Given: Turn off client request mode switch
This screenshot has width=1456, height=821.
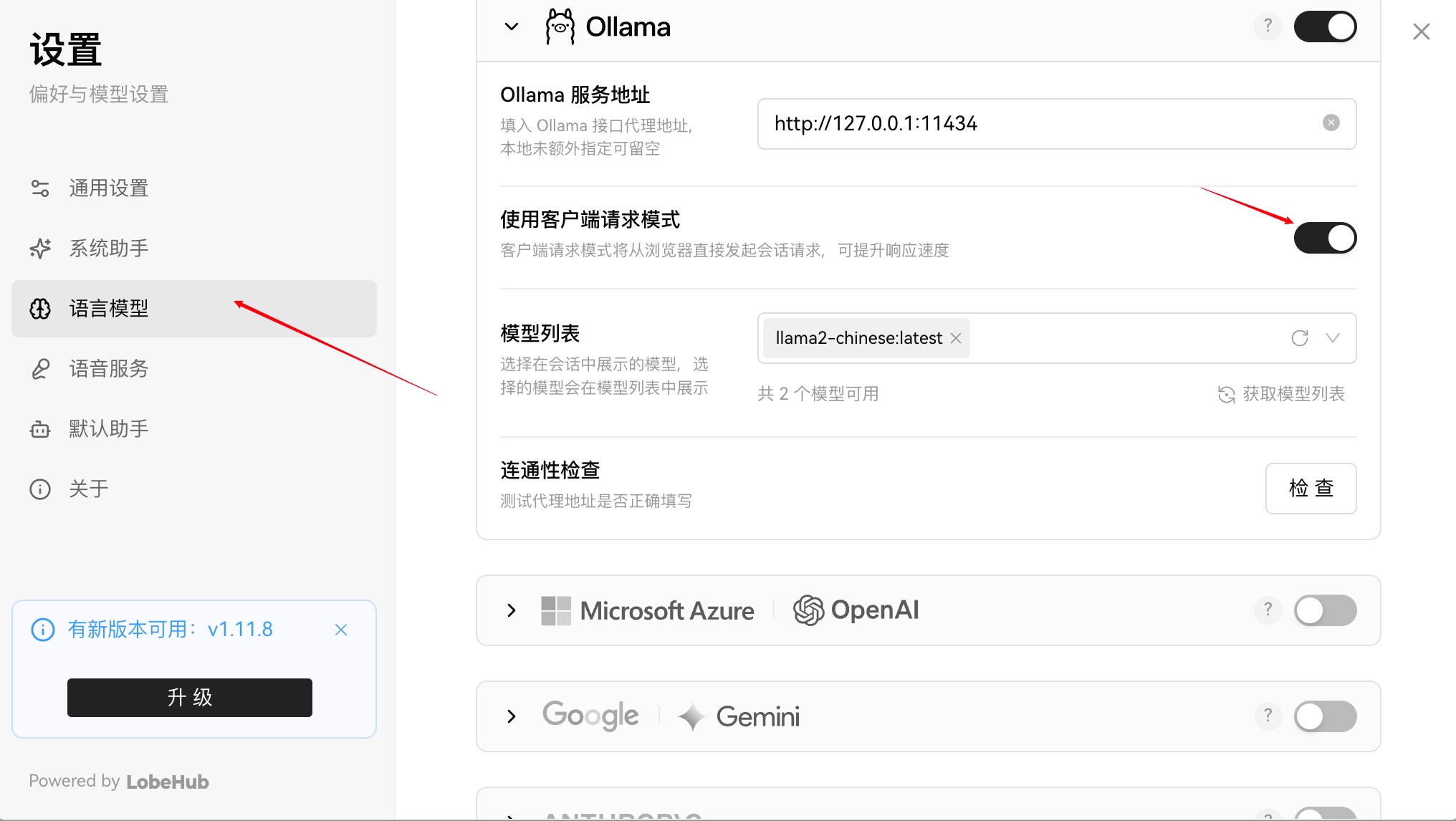Looking at the screenshot, I should pyautogui.click(x=1325, y=238).
